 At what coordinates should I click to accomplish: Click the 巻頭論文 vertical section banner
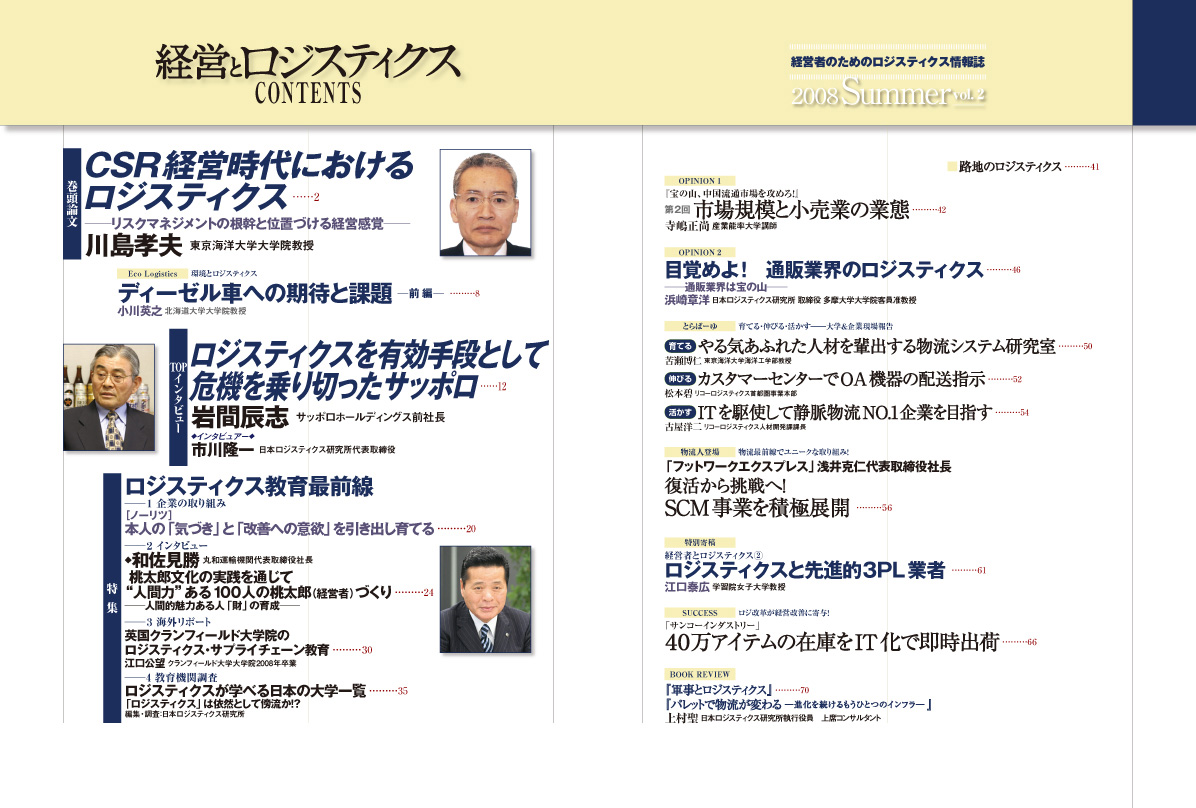coord(72,204)
